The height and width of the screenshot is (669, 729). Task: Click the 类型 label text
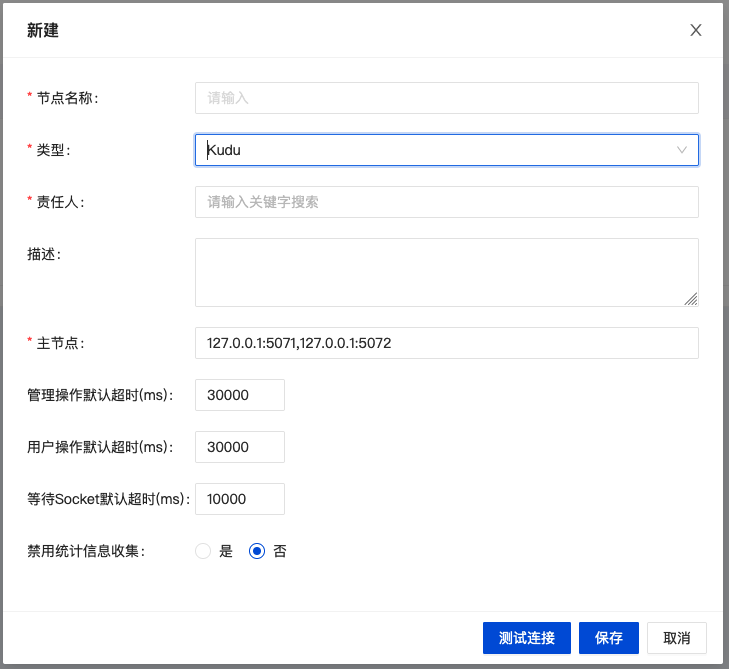click(53, 150)
